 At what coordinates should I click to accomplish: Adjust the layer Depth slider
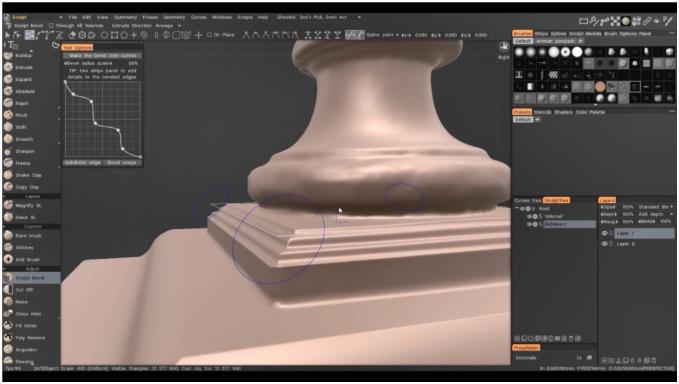(617, 214)
